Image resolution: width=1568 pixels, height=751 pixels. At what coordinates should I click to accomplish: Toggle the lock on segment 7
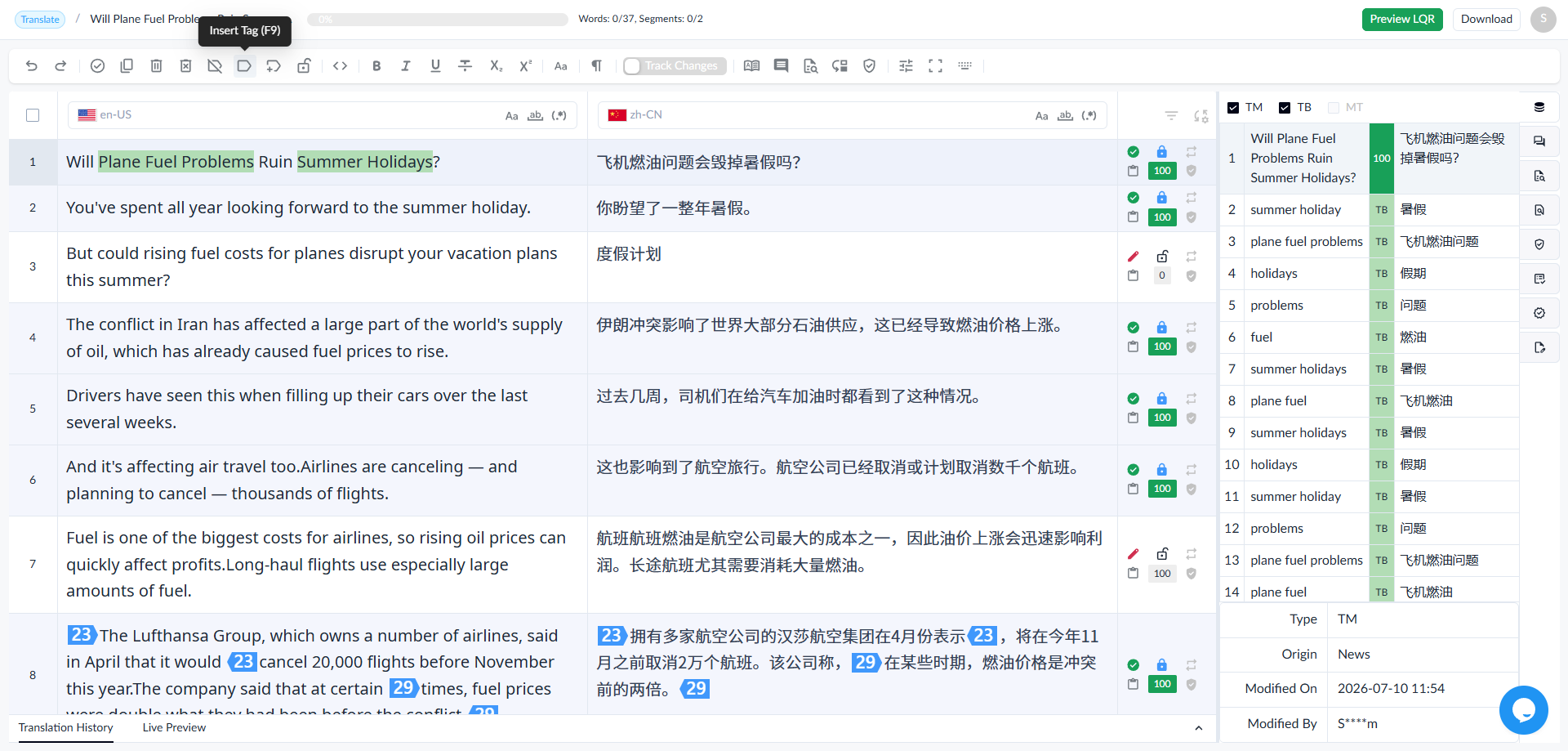tap(1162, 553)
